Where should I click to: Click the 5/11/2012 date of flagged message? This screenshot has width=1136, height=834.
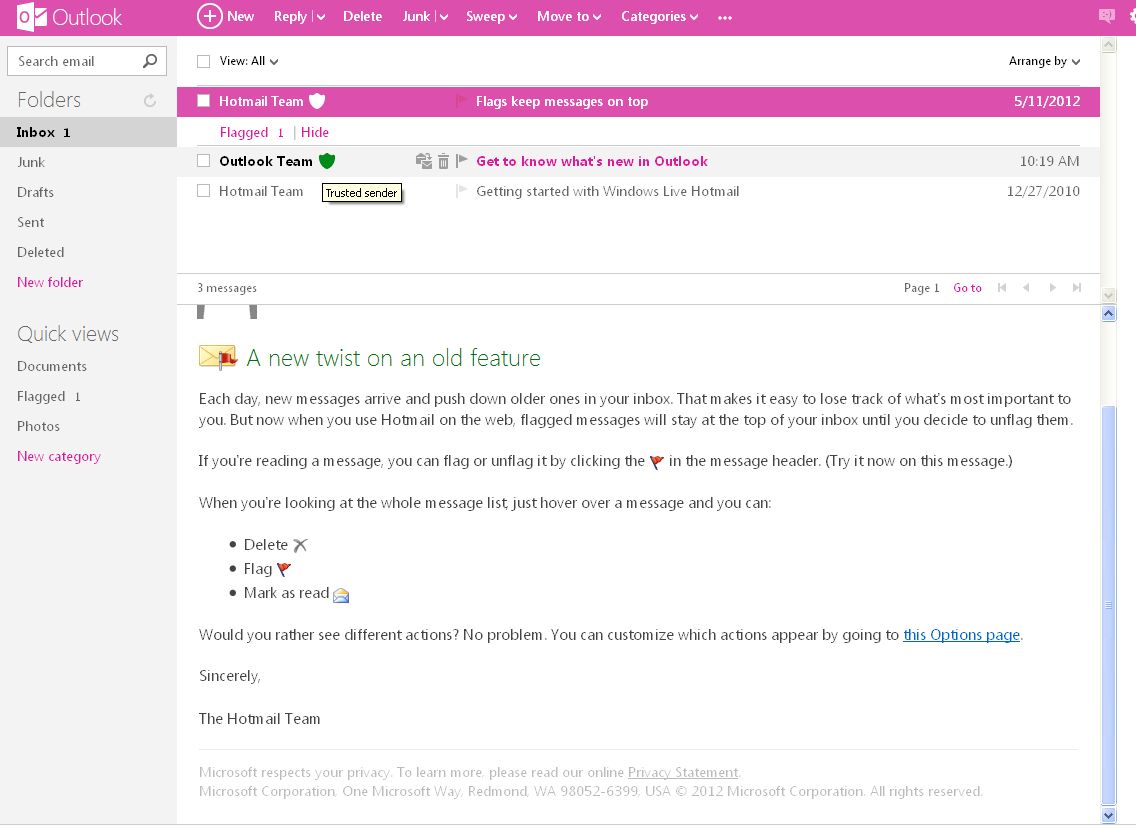point(1047,101)
